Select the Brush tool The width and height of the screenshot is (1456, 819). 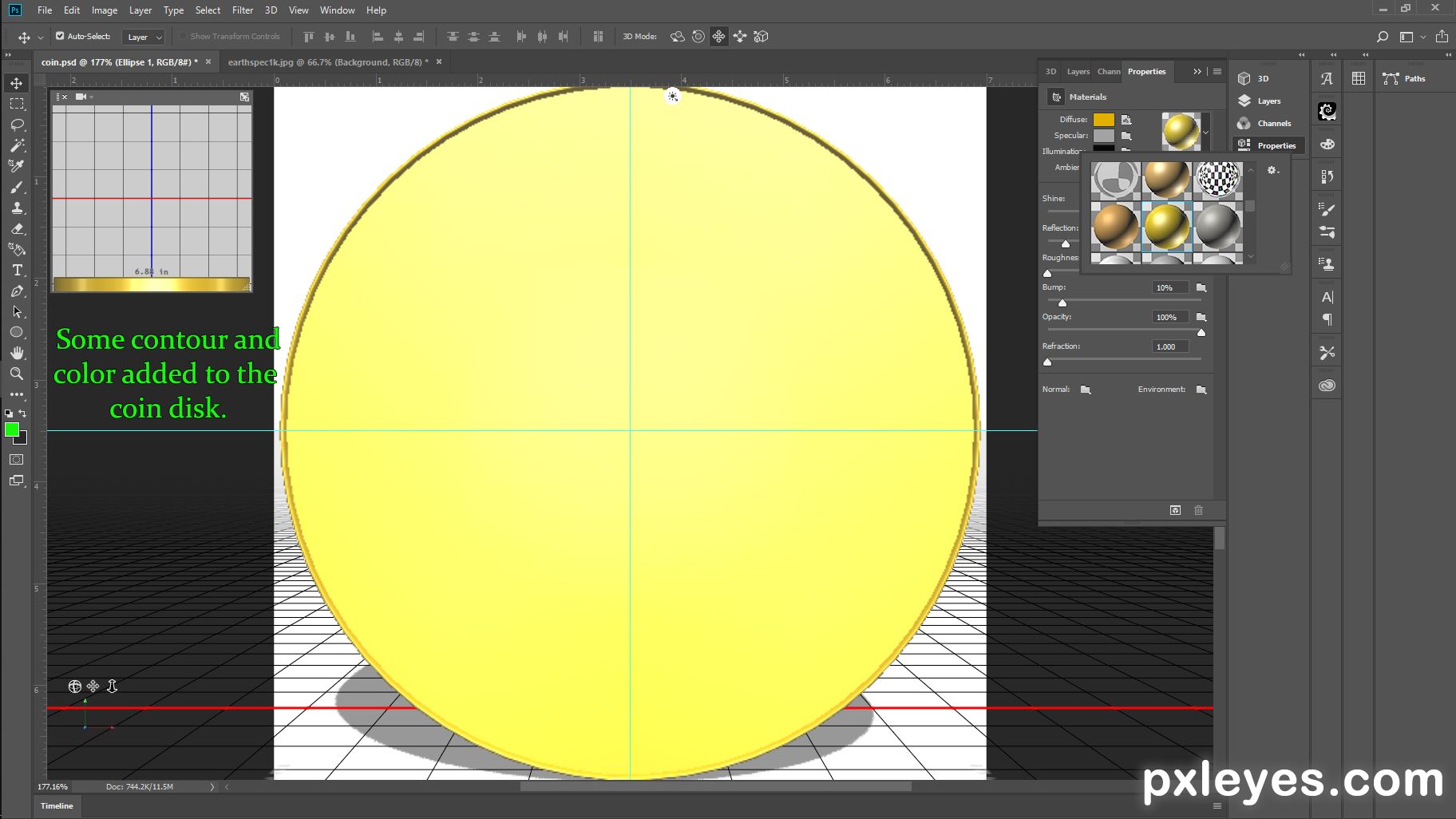point(17,187)
